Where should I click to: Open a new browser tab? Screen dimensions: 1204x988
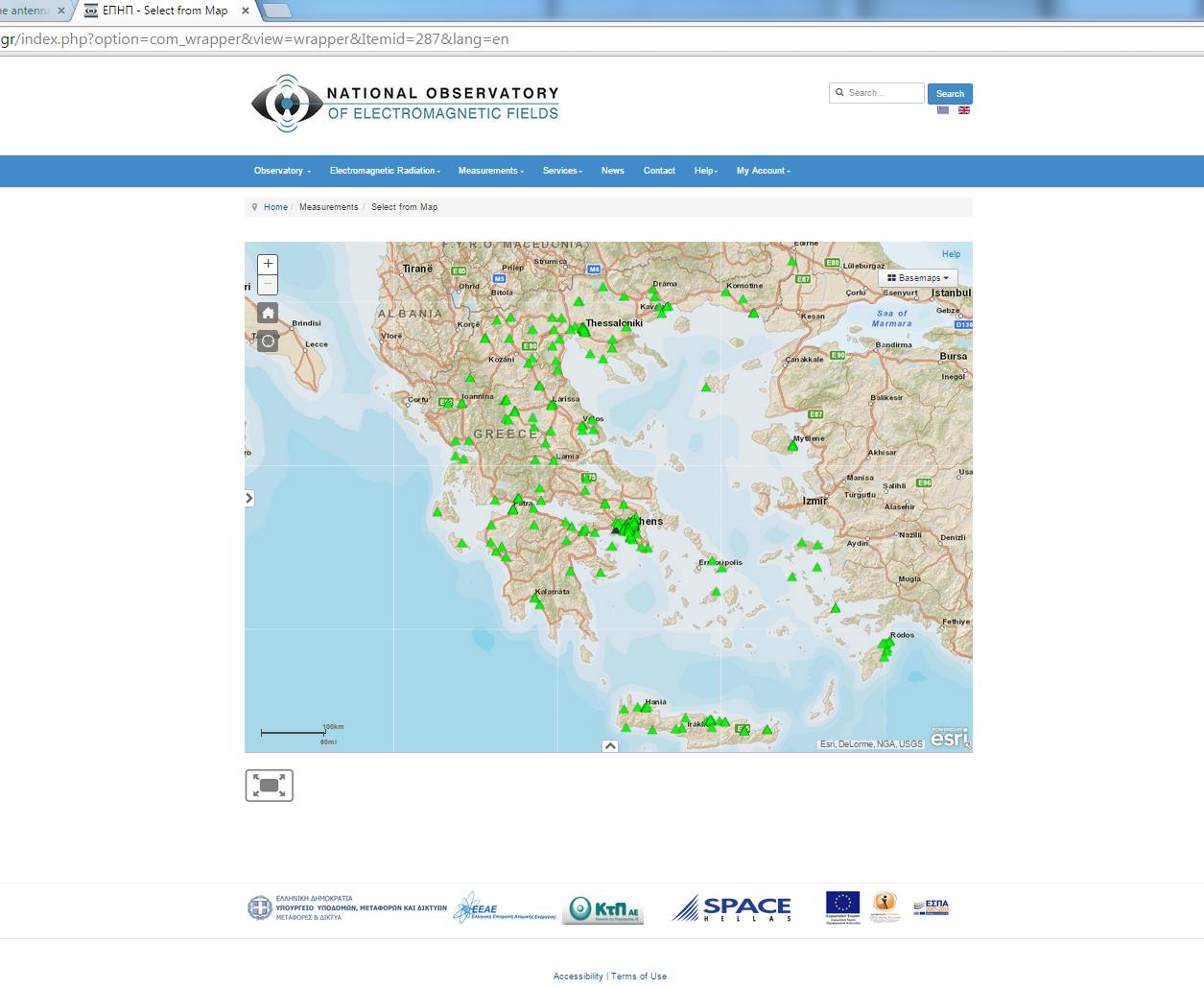click(276, 11)
